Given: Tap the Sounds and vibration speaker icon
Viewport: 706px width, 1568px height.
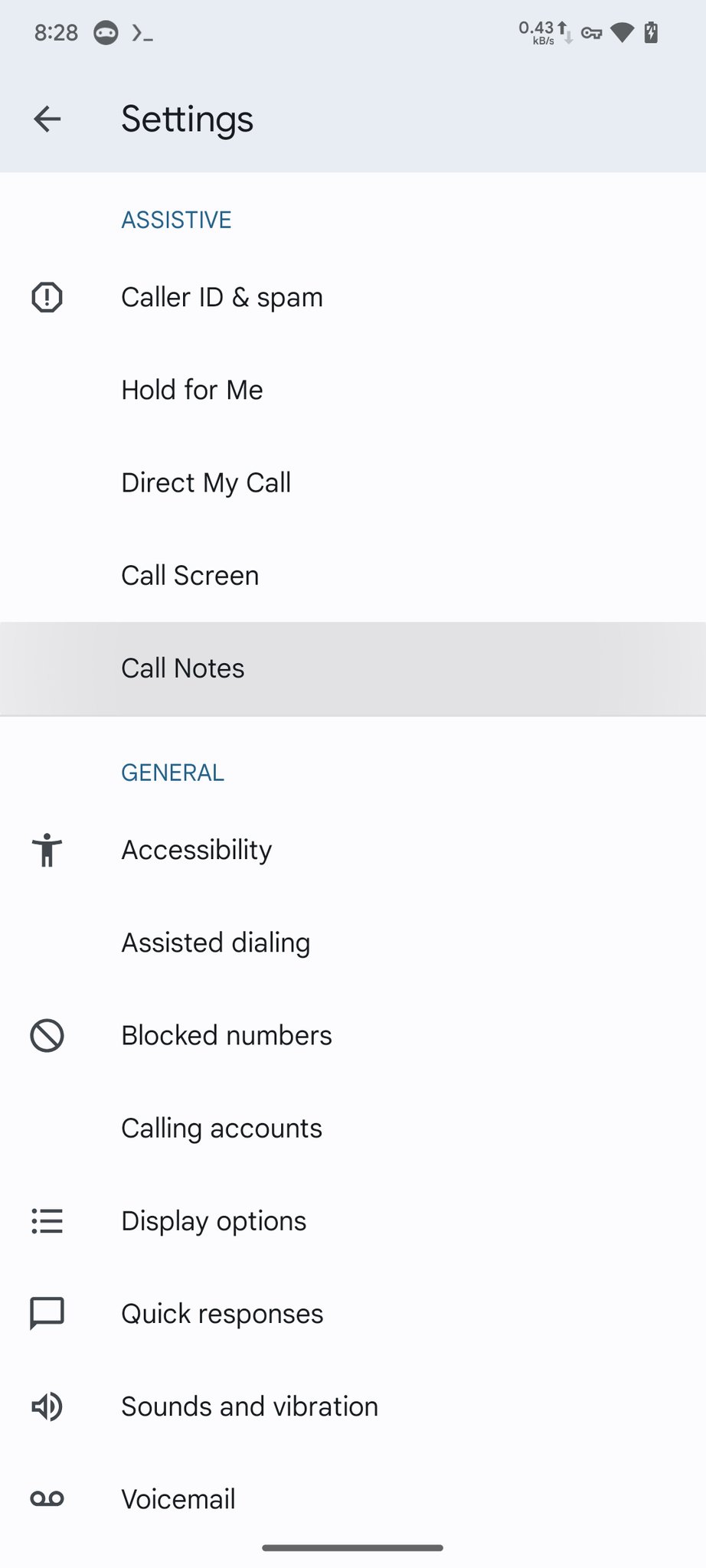Looking at the screenshot, I should tap(47, 1406).
